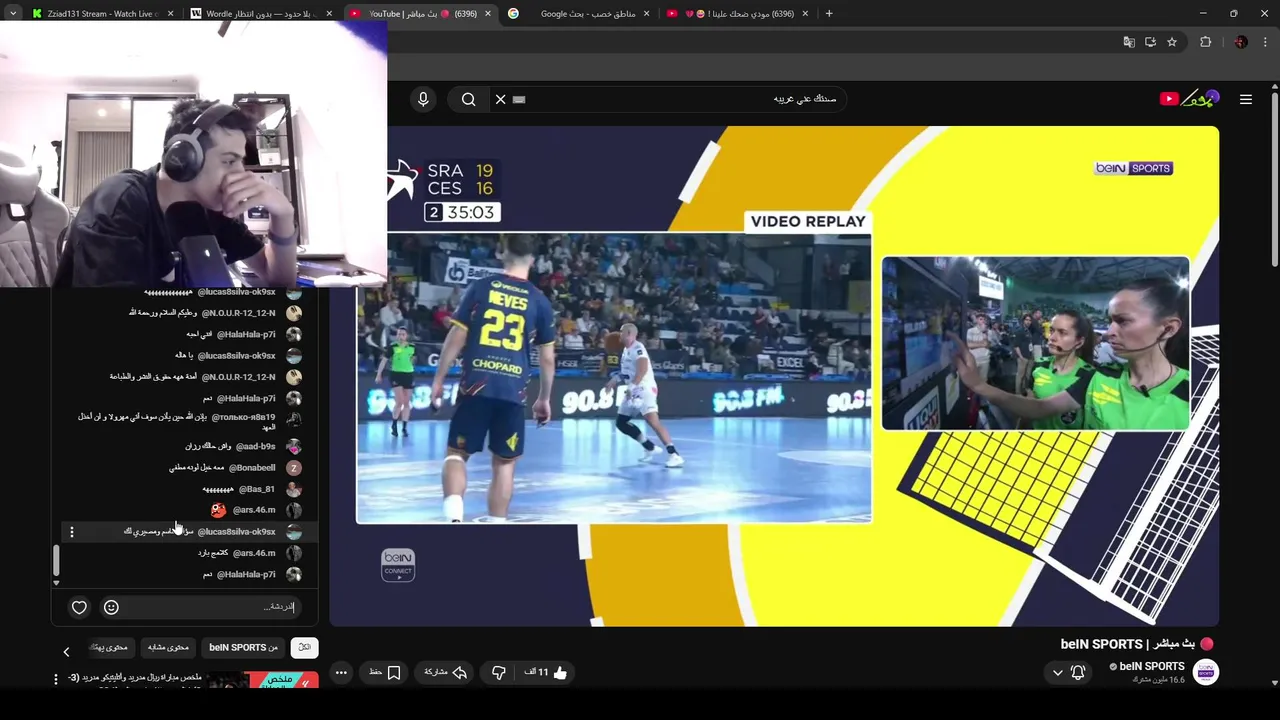Click the translate page icon in address bar
The image size is (1280, 720).
(x=1129, y=42)
